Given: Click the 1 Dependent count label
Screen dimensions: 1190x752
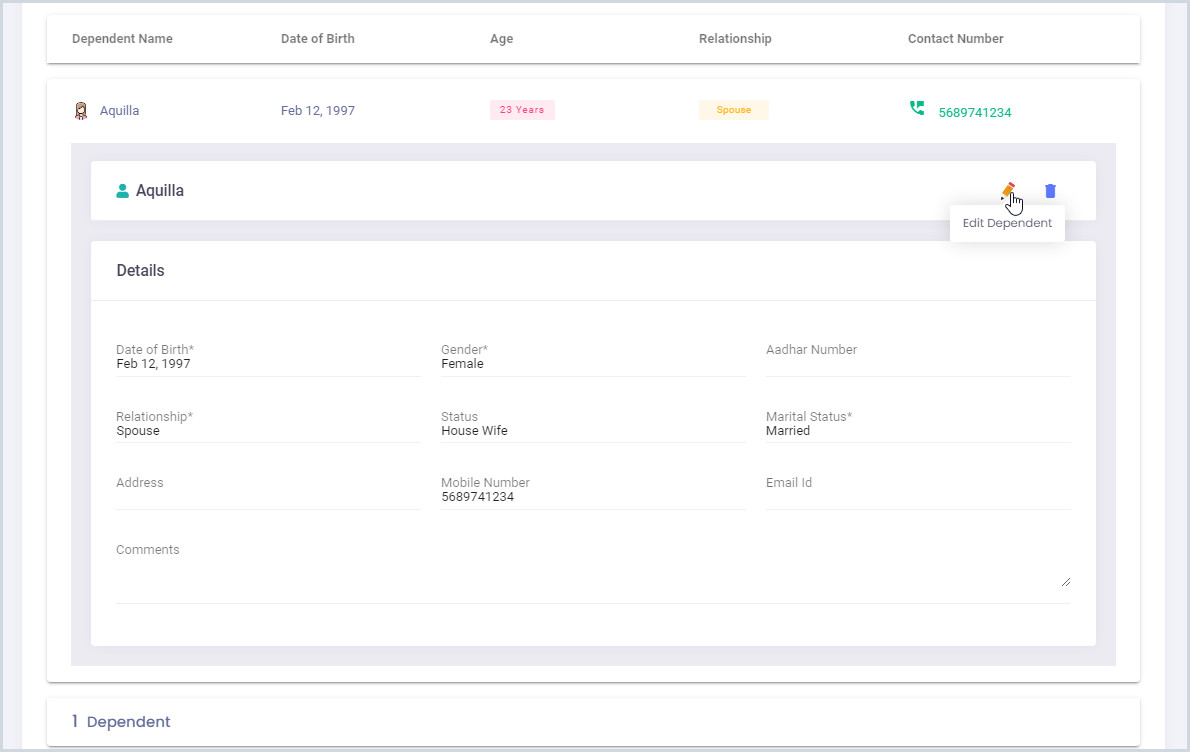Looking at the screenshot, I should (x=121, y=722).
